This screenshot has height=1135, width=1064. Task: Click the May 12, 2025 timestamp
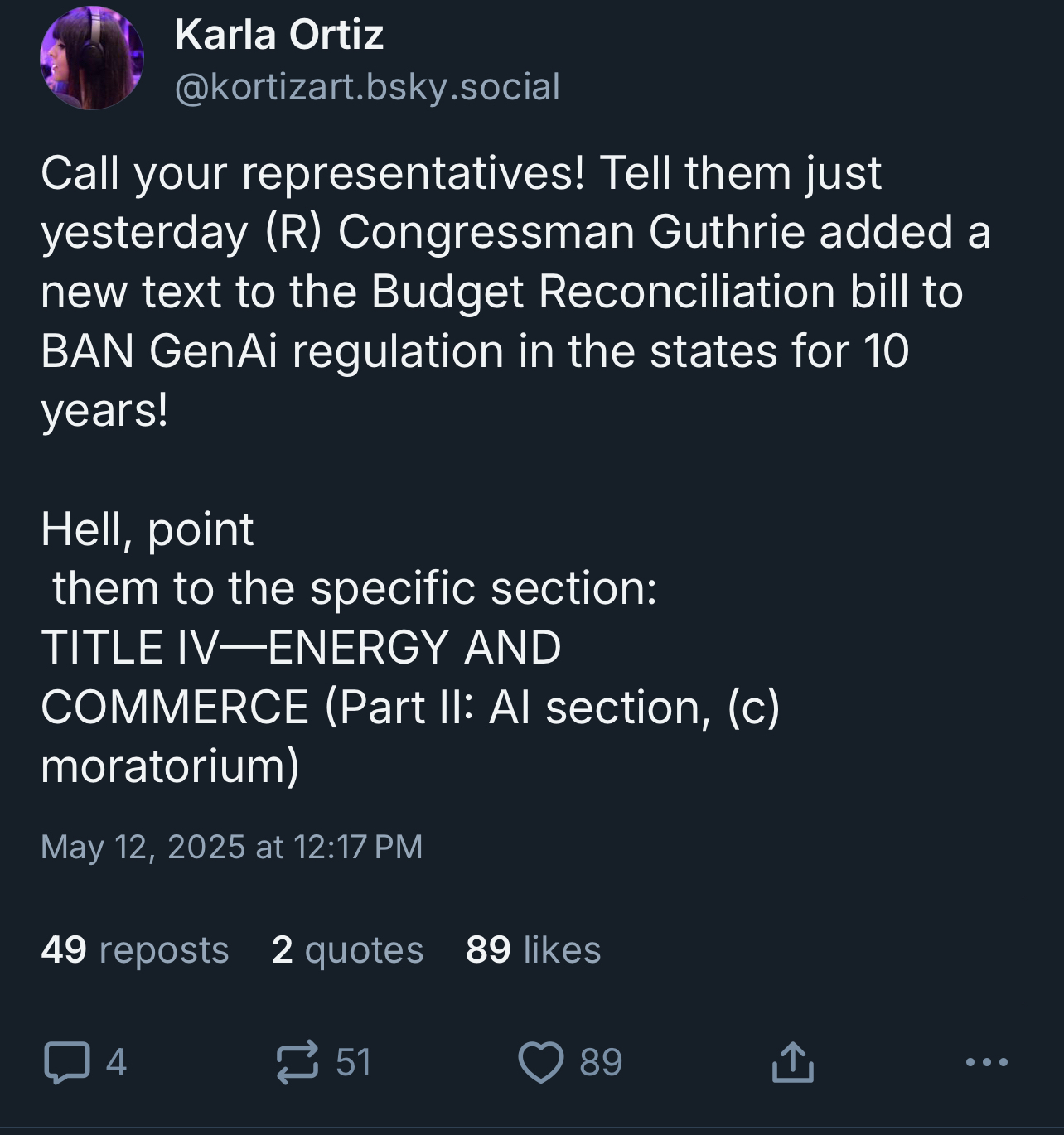pos(231,847)
